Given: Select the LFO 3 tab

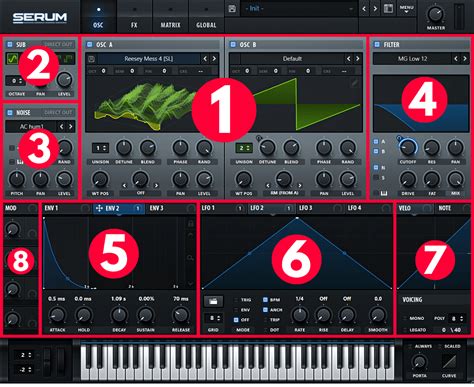Looking at the screenshot, I should [x=320, y=208].
